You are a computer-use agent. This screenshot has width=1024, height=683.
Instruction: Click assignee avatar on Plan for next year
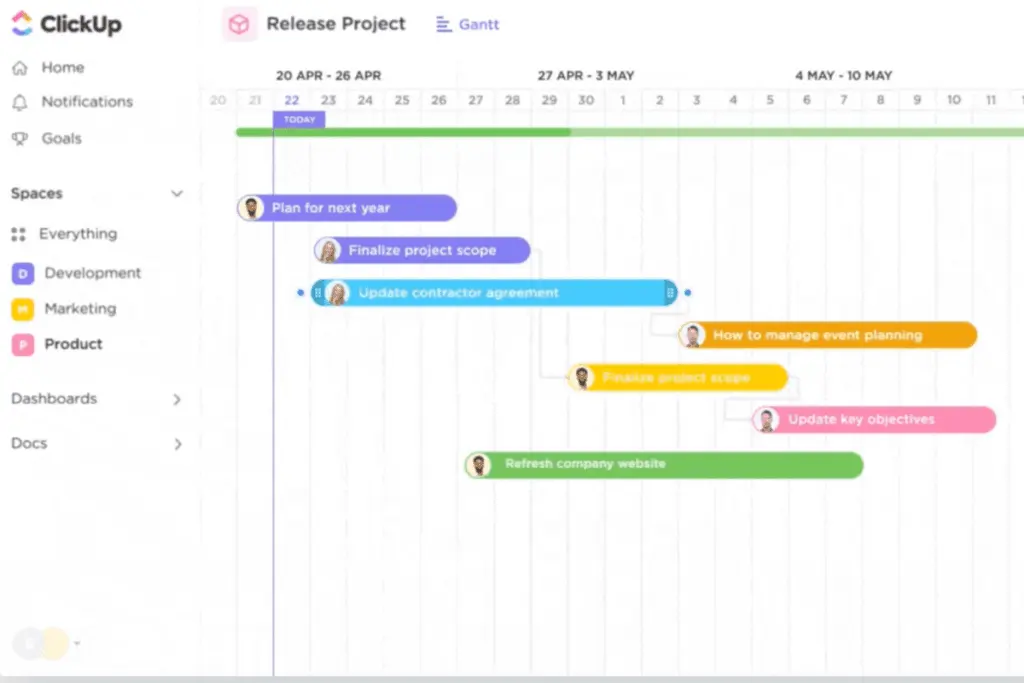click(x=251, y=208)
